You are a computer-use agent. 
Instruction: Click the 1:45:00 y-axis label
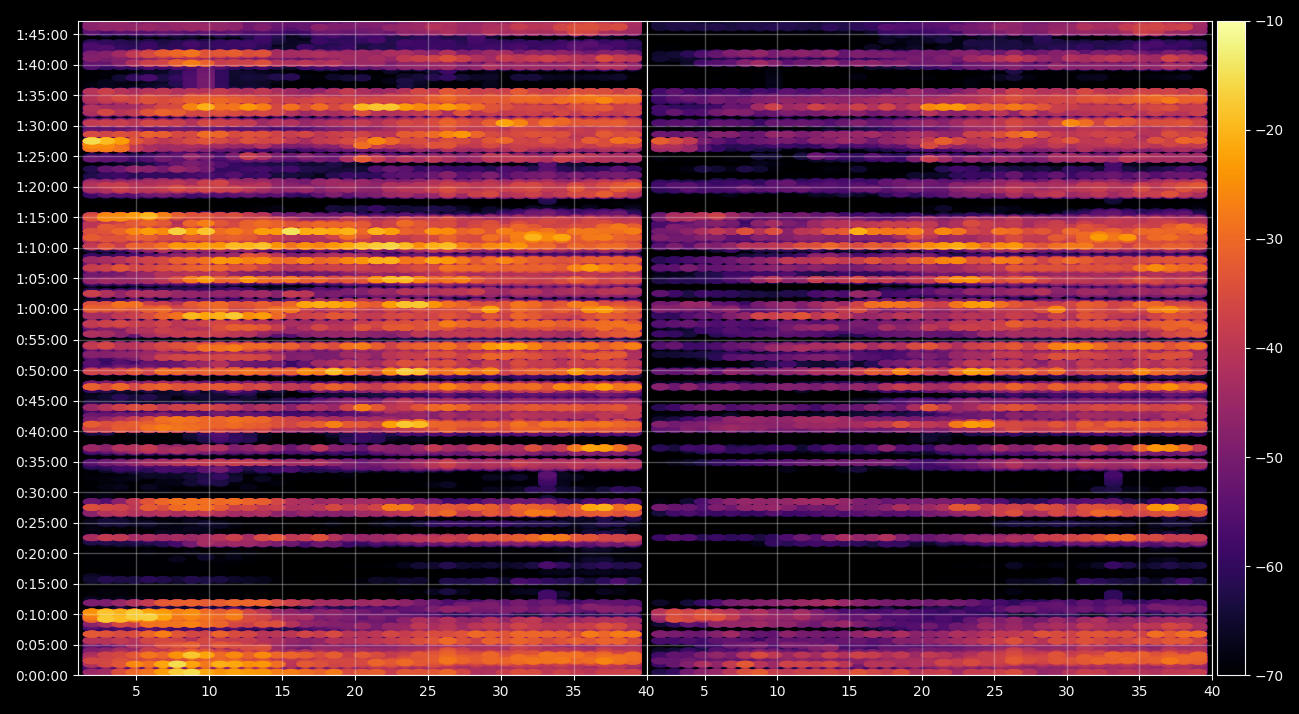coord(42,35)
